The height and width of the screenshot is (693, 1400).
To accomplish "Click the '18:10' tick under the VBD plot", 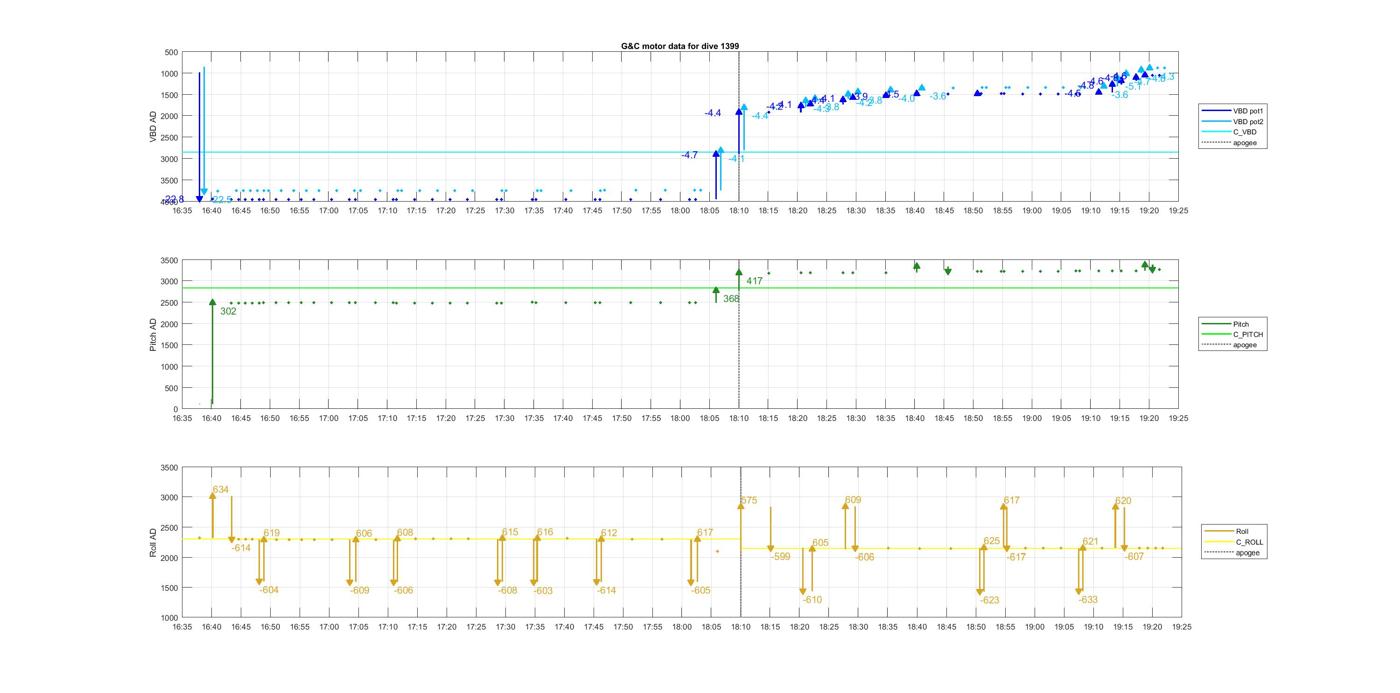I will point(739,211).
